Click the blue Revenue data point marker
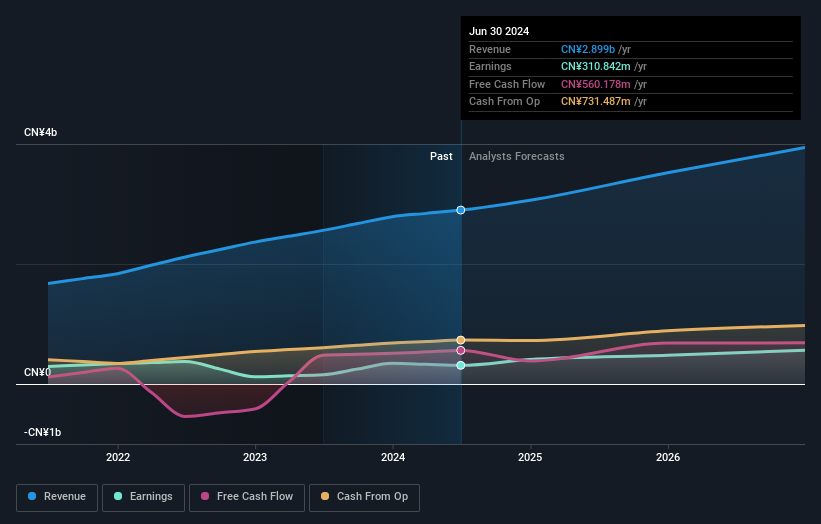Viewport: 821px width, 524px height. coord(461,210)
